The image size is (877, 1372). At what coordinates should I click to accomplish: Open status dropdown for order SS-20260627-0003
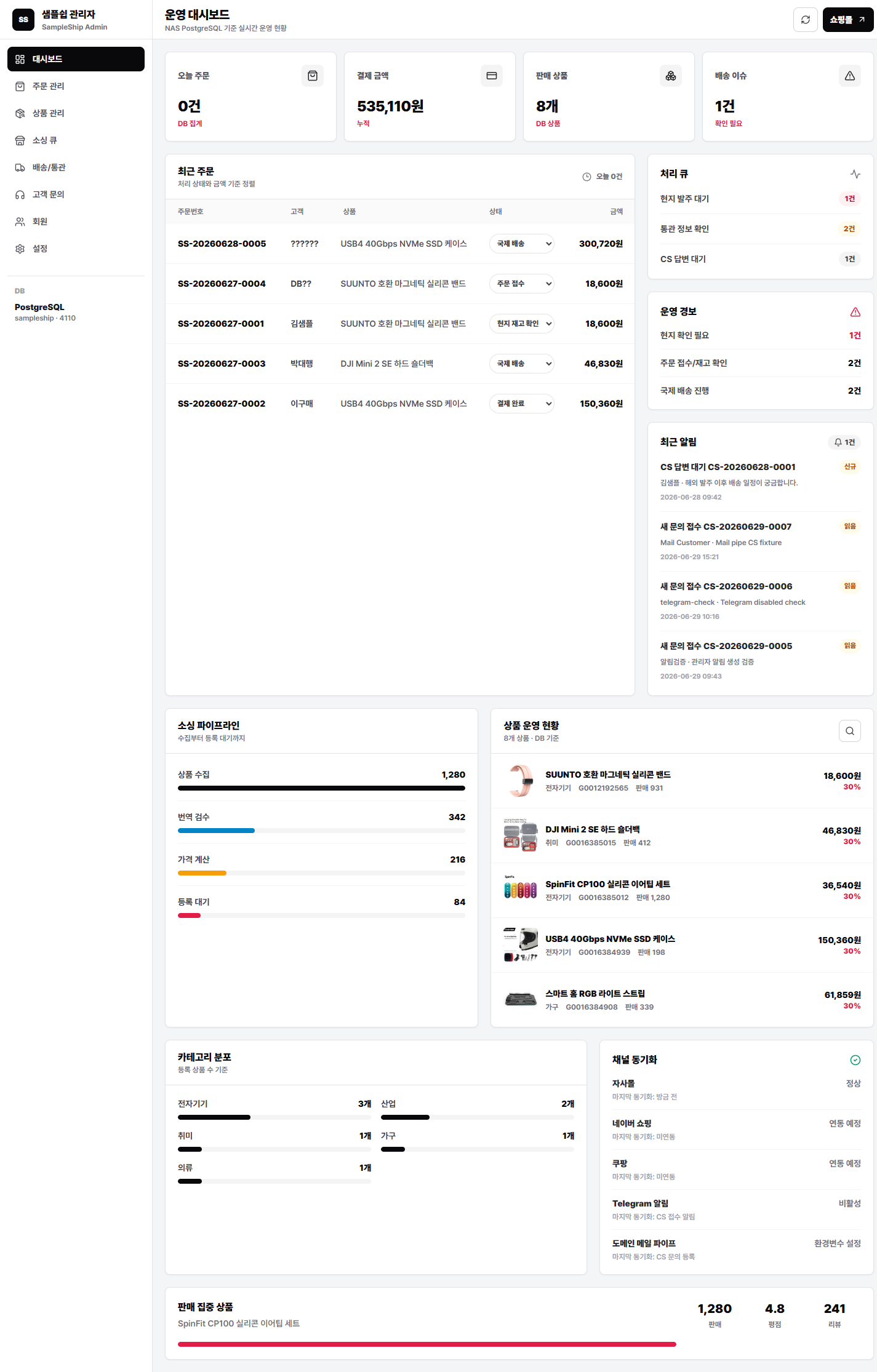522,364
